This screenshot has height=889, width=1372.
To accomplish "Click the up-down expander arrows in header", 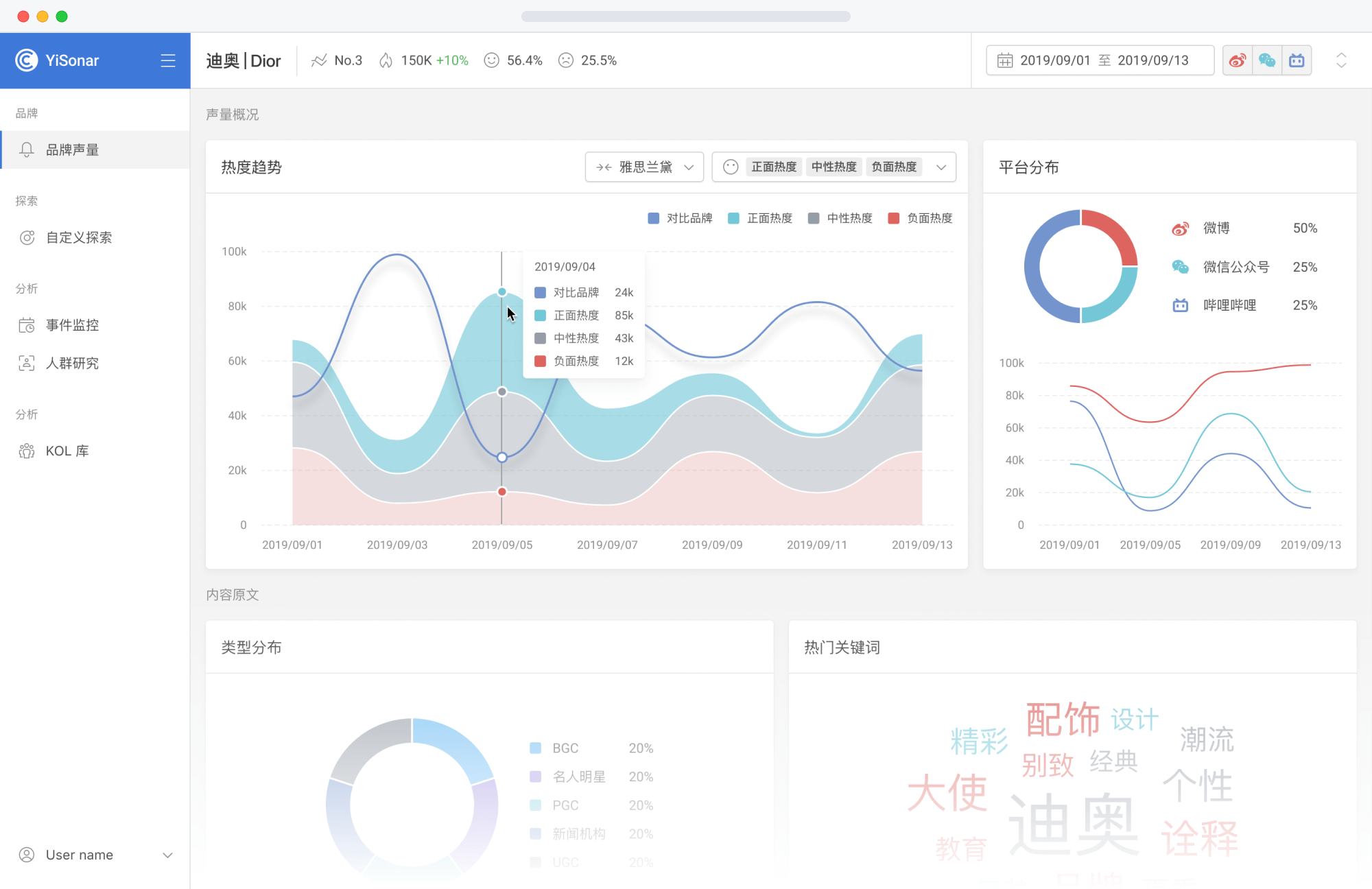I will pos(1341,60).
